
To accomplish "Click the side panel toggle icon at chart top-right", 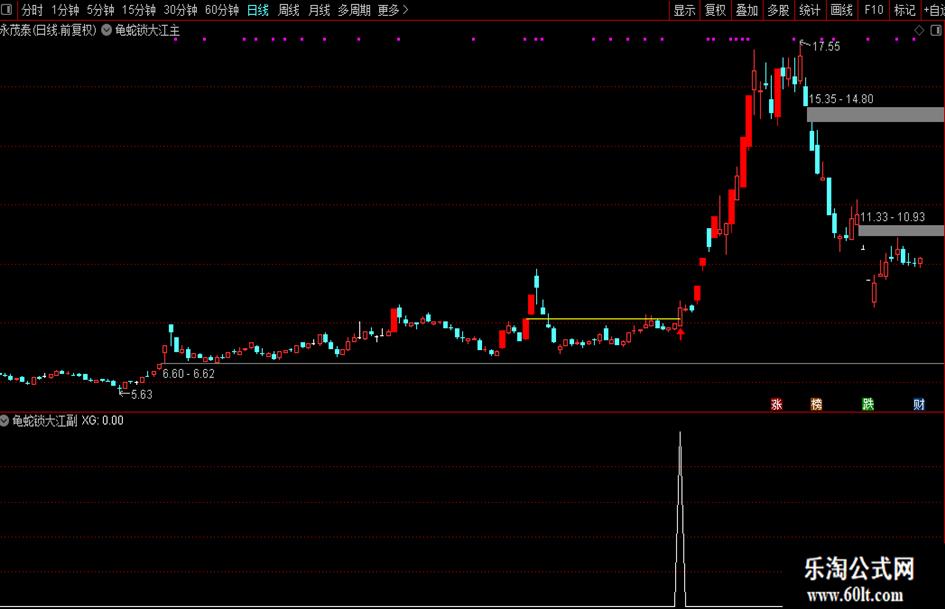I will point(937,30).
